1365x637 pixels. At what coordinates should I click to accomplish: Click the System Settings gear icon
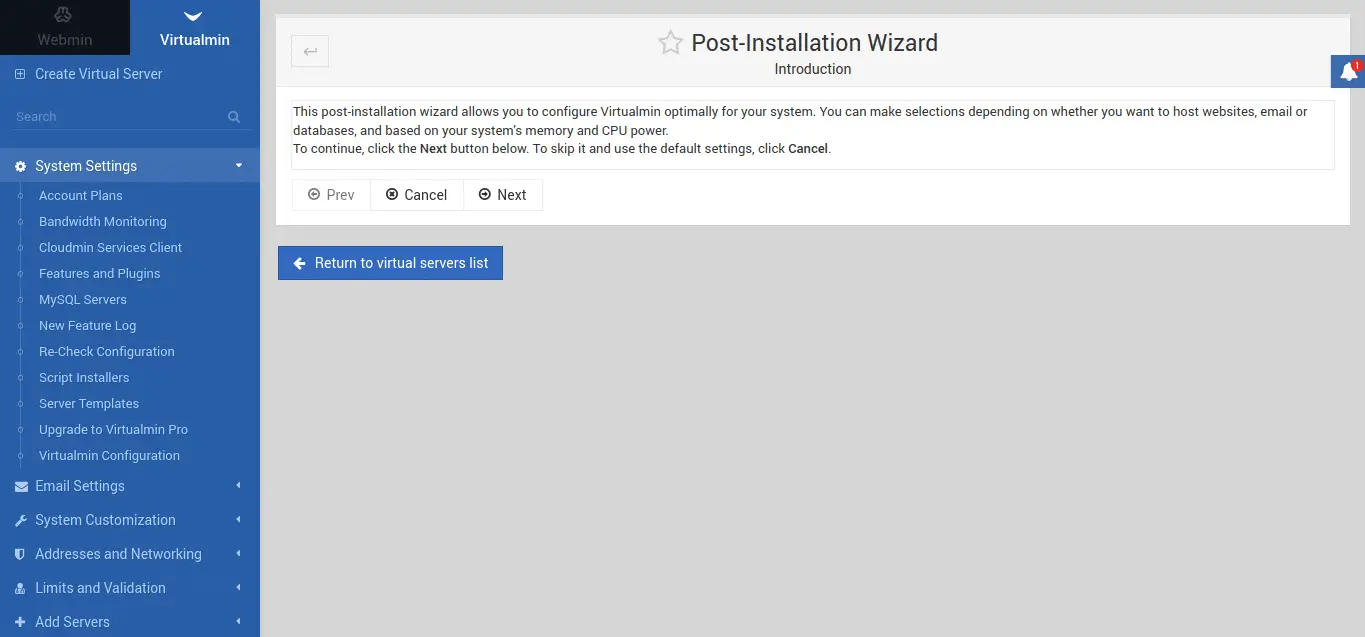pos(20,166)
